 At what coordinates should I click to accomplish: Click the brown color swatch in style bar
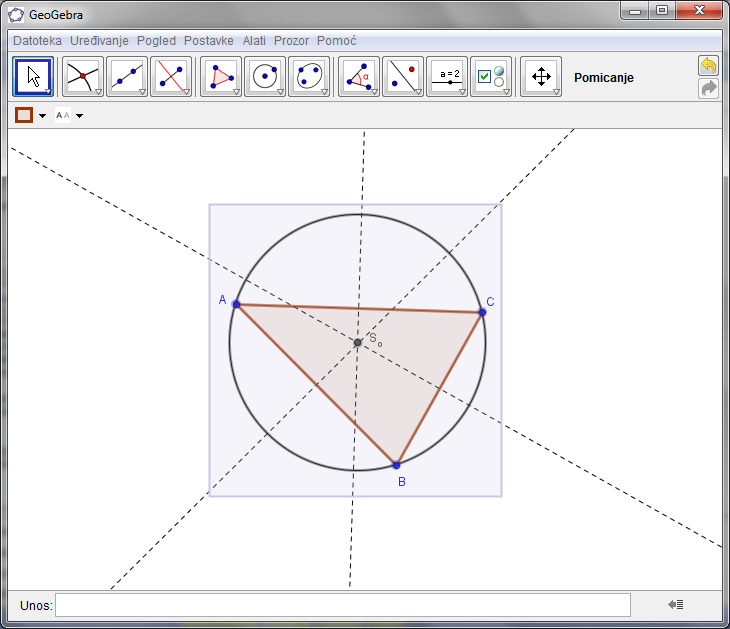pyautogui.click(x=24, y=115)
